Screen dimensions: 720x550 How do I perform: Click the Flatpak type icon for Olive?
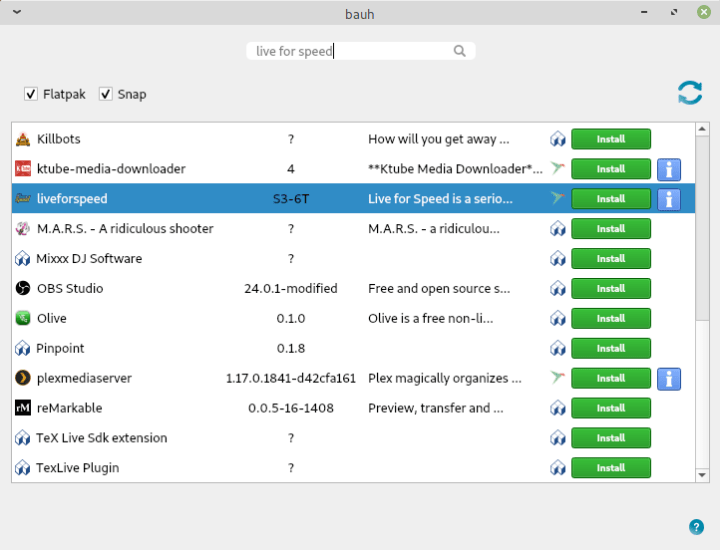tap(557, 318)
